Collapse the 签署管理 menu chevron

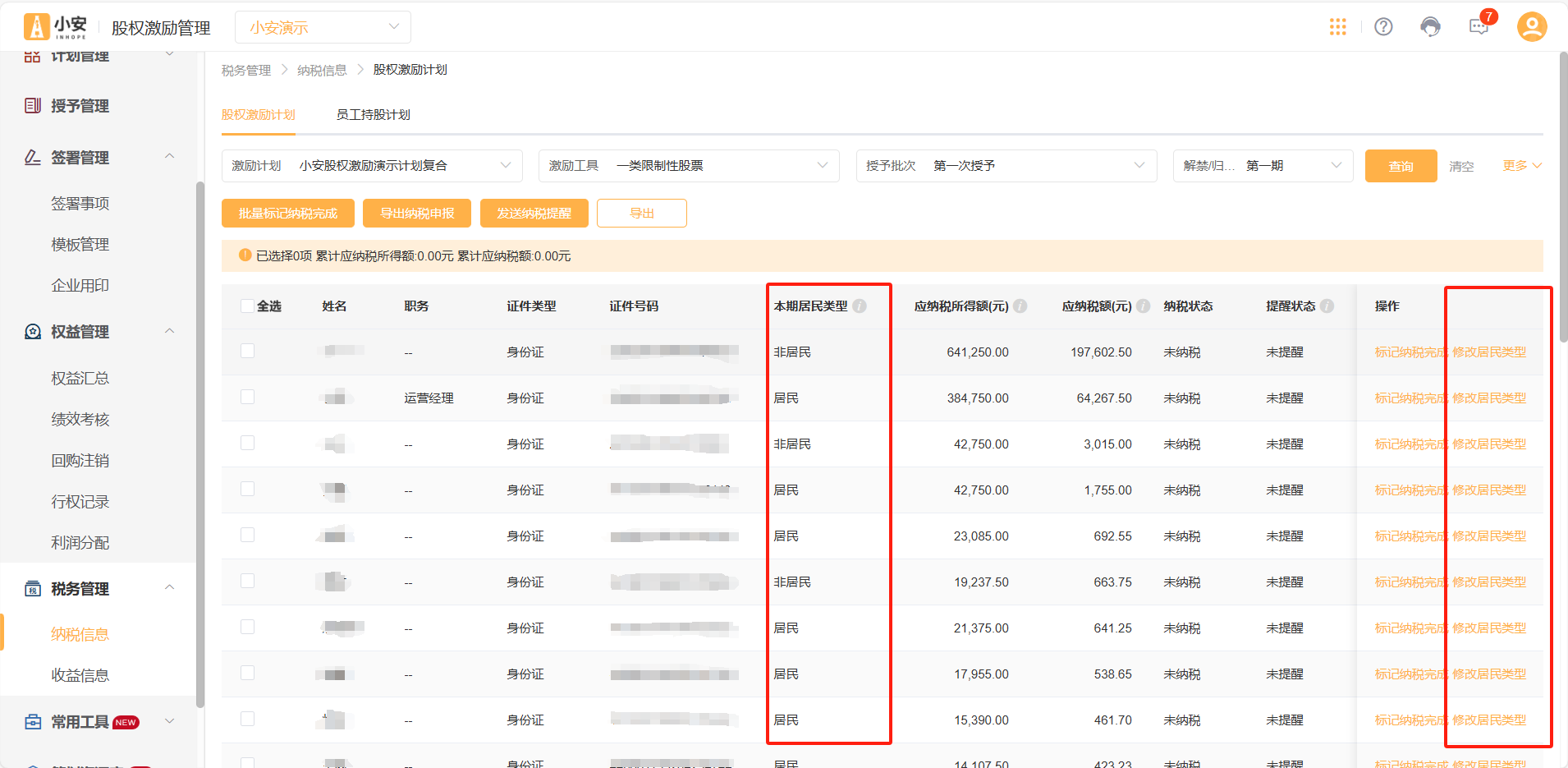pyautogui.click(x=170, y=156)
